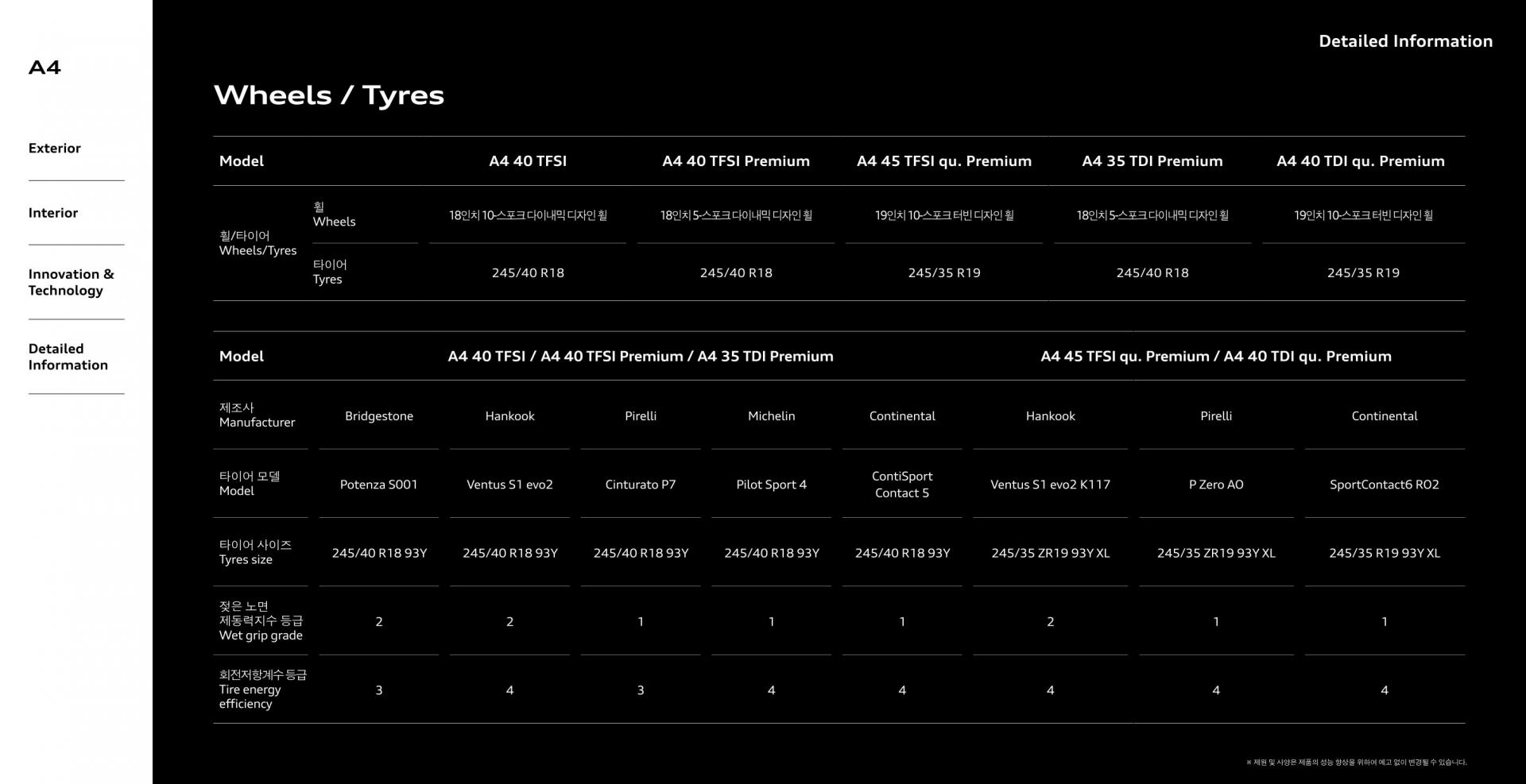The height and width of the screenshot is (784, 1526).
Task: Click the 휠 Wheels row label
Action: tap(334, 214)
